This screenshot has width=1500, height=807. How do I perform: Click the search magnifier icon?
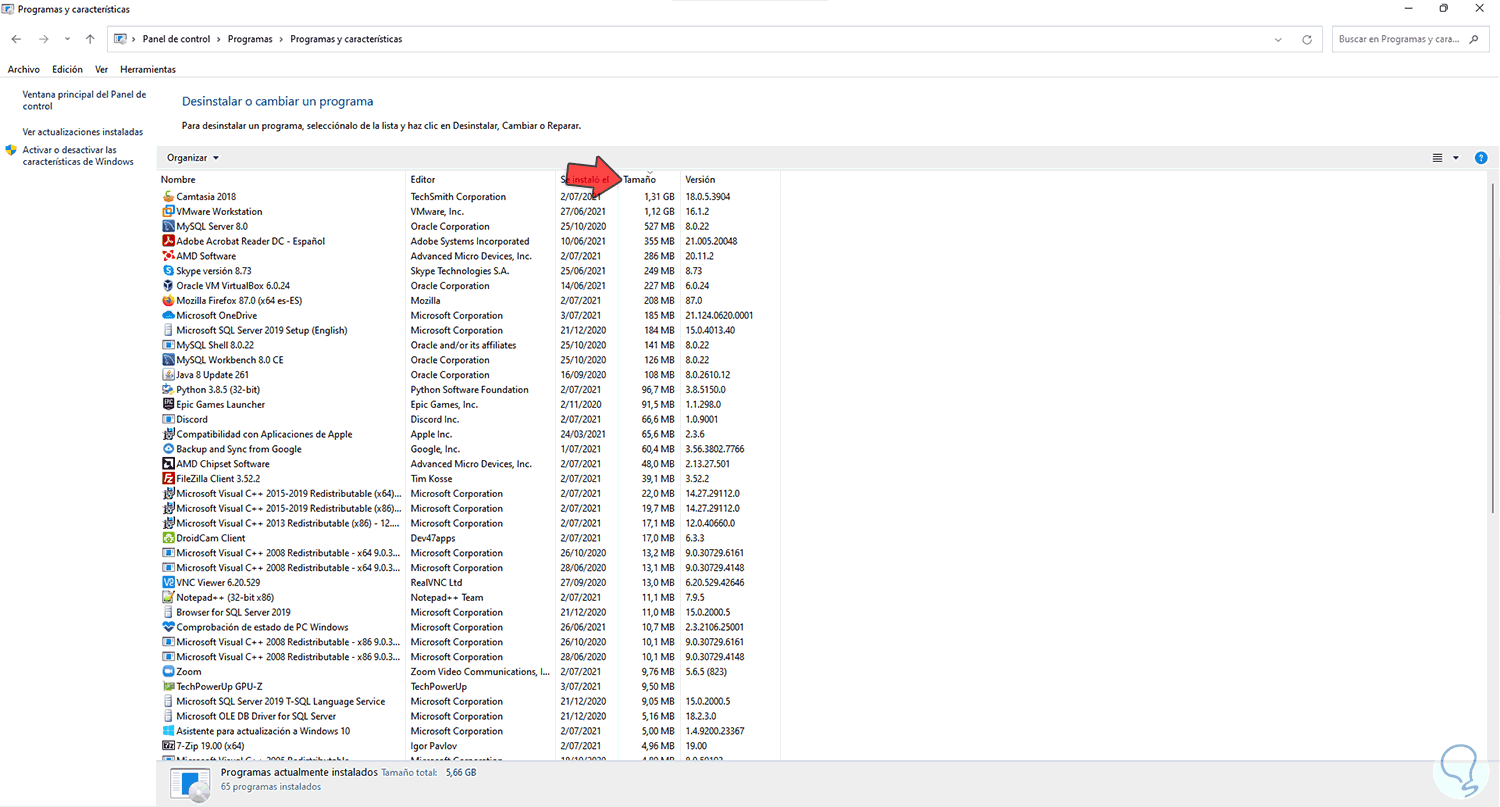(1473, 40)
